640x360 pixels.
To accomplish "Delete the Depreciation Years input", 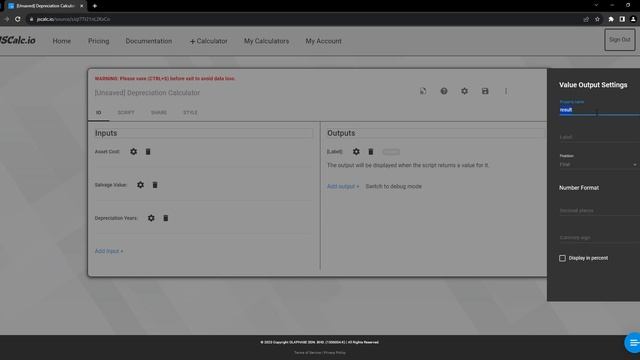I will (x=166, y=218).
